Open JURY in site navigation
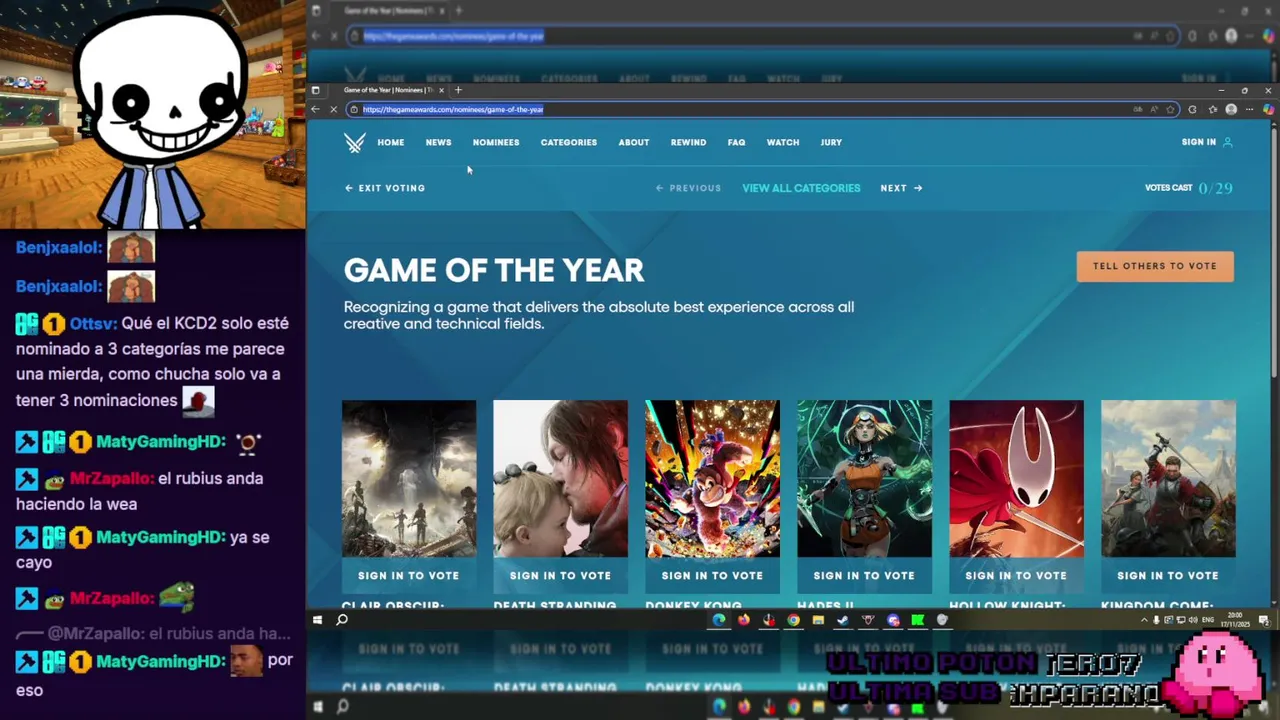Image resolution: width=1280 pixels, height=720 pixels. pos(831,142)
